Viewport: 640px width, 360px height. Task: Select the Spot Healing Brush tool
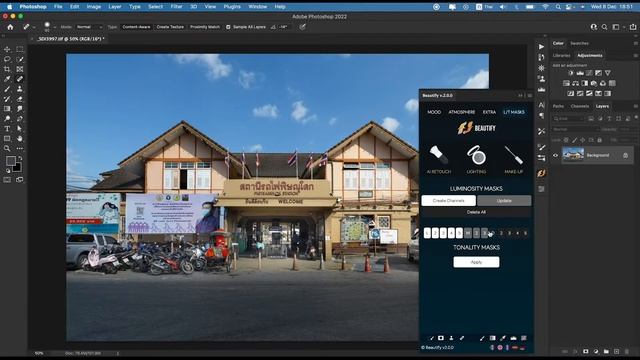pyautogui.click(x=20, y=79)
